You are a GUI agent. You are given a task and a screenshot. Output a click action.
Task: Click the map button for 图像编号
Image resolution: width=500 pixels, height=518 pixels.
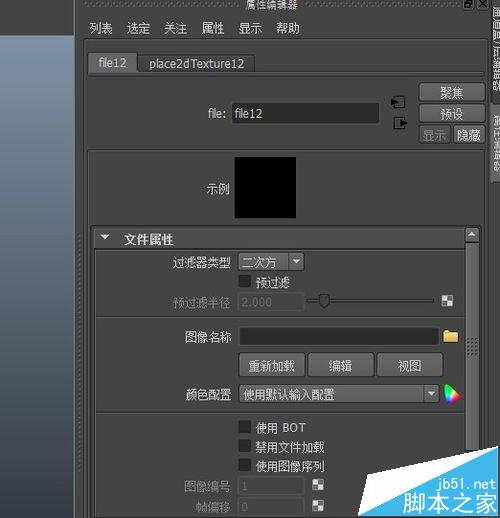[318, 485]
